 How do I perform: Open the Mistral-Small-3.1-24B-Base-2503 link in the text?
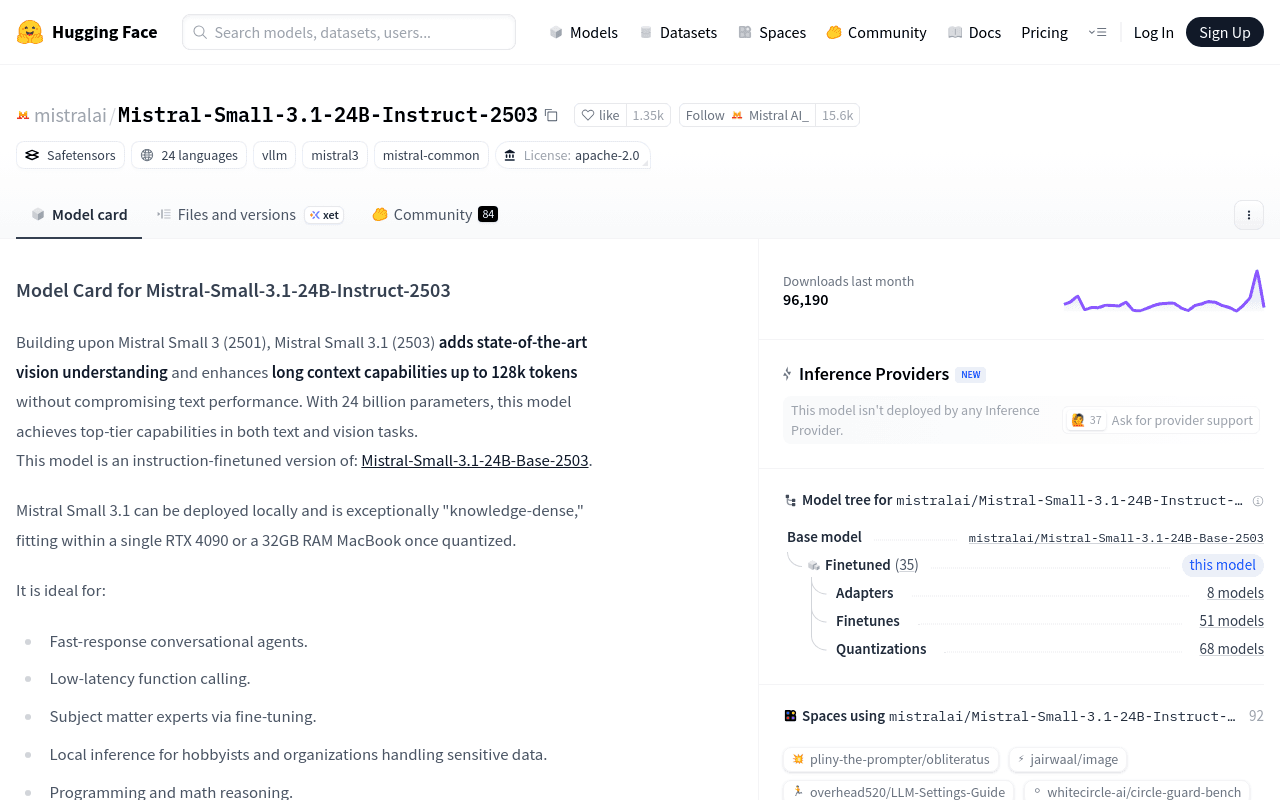pyautogui.click(x=475, y=461)
